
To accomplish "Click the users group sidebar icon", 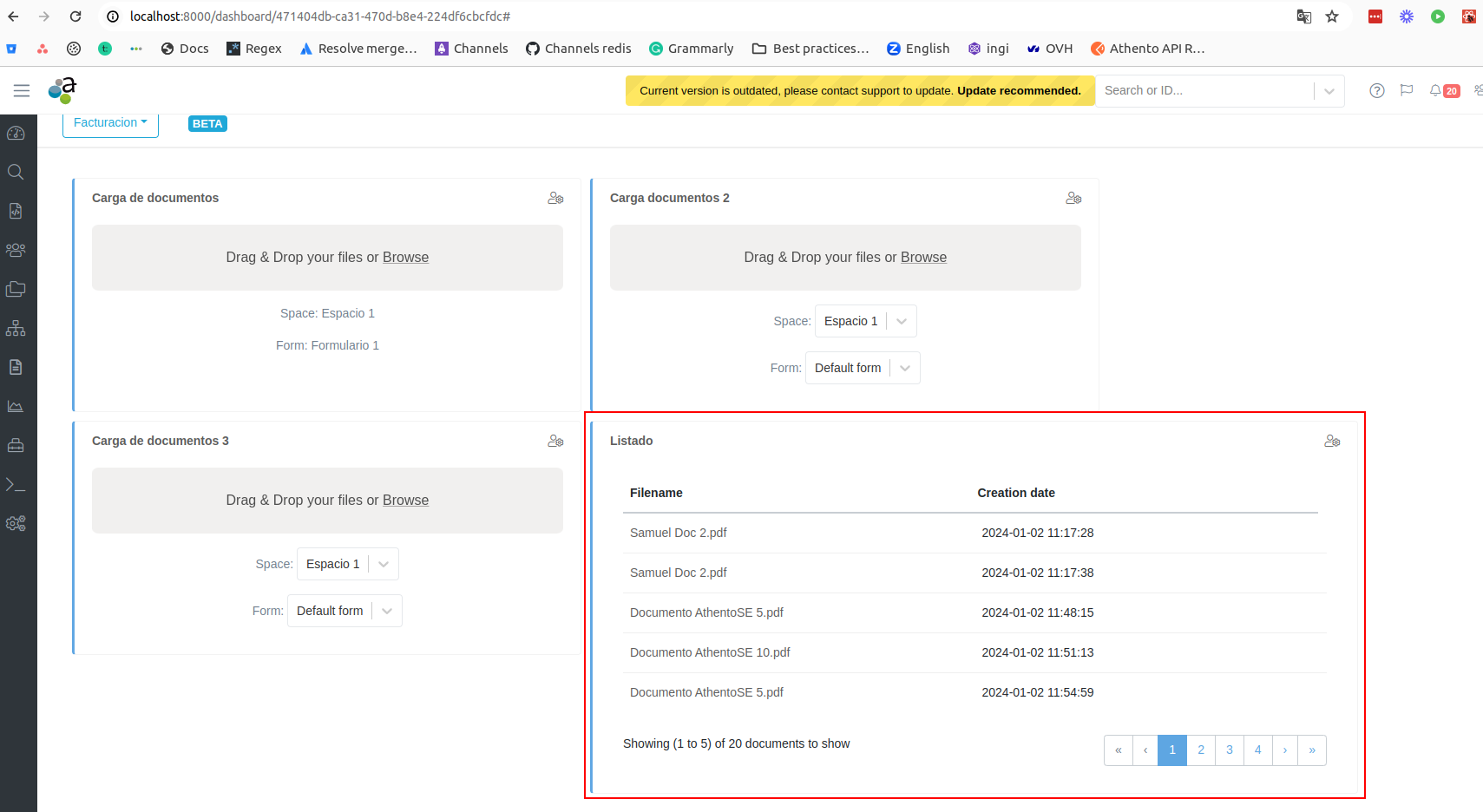I will coord(16,250).
